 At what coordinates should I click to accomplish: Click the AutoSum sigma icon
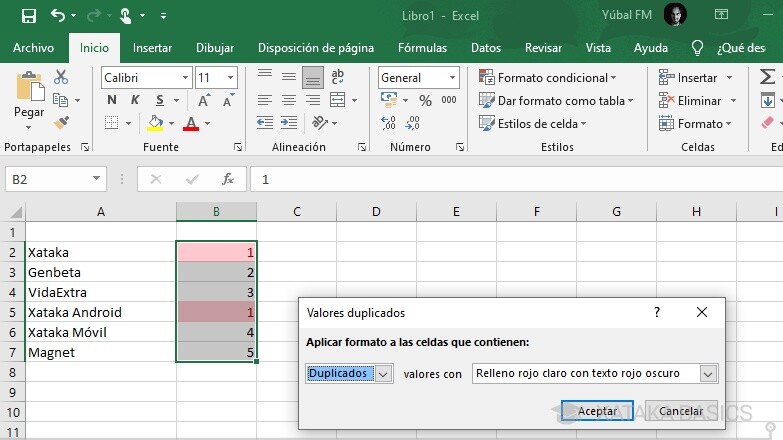[x=767, y=77]
